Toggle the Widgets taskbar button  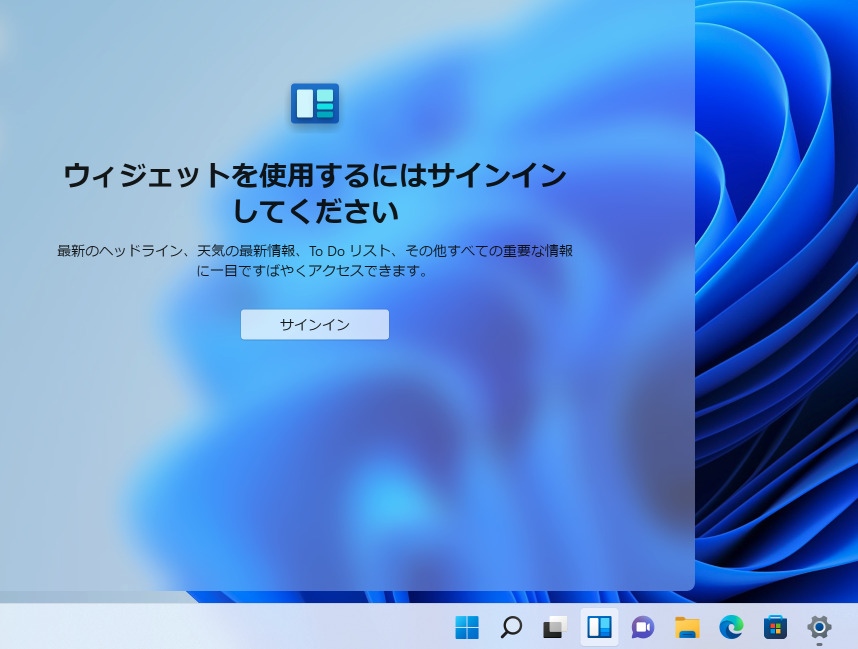[599, 627]
